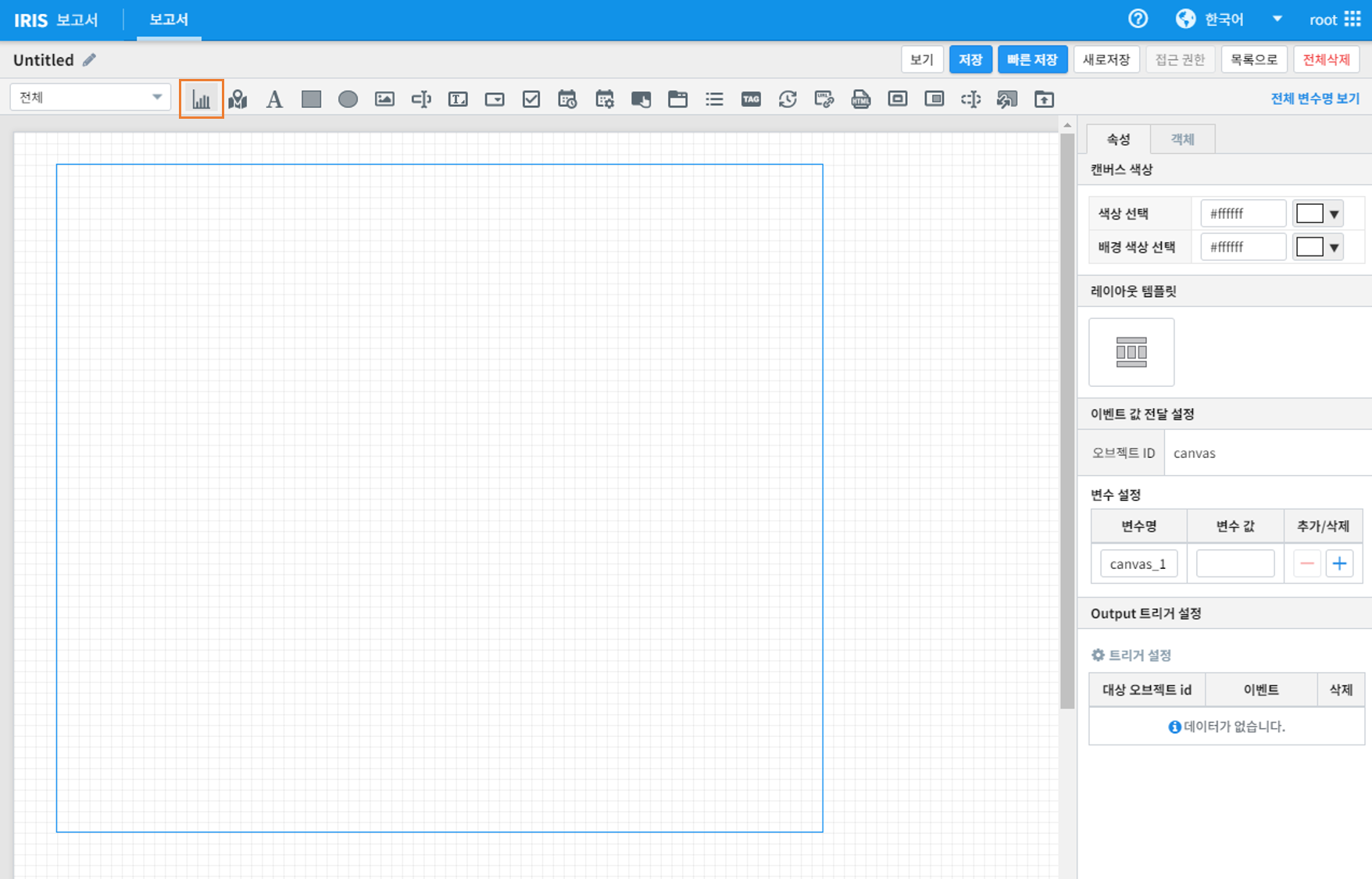Viewport: 1372px width, 879px height.
Task: Click the 접근 권한 button
Action: (x=1180, y=59)
